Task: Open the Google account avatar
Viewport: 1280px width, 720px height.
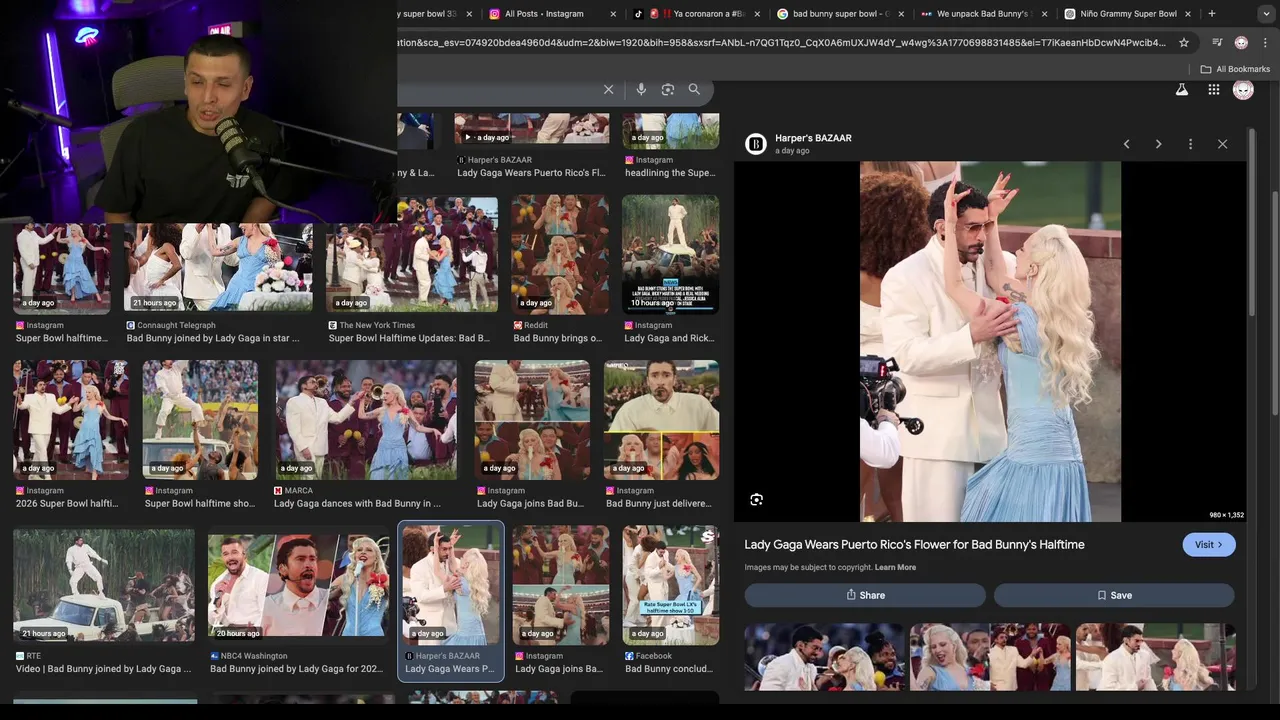Action: [x=1243, y=90]
